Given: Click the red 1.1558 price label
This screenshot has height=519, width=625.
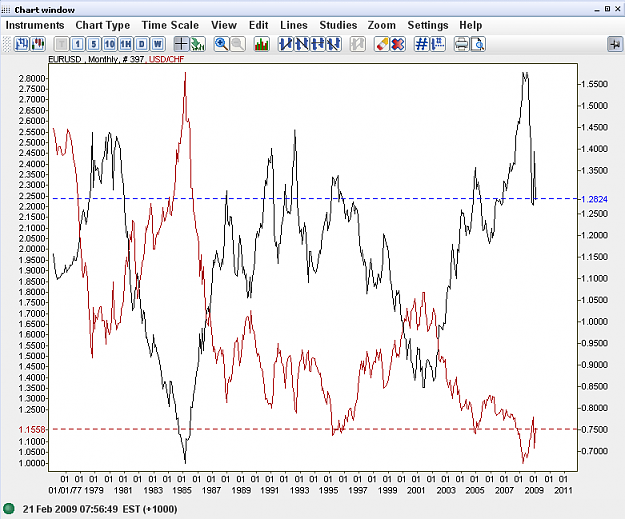Looking at the screenshot, I should (x=32, y=429).
